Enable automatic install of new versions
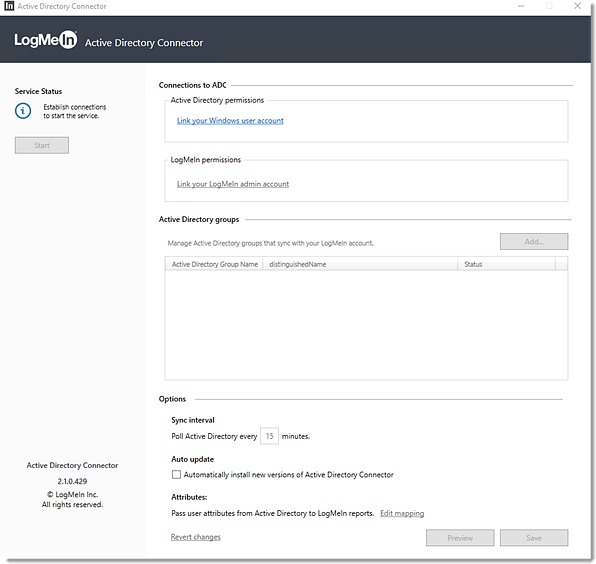This screenshot has width=596, height=564. pyautogui.click(x=176, y=475)
